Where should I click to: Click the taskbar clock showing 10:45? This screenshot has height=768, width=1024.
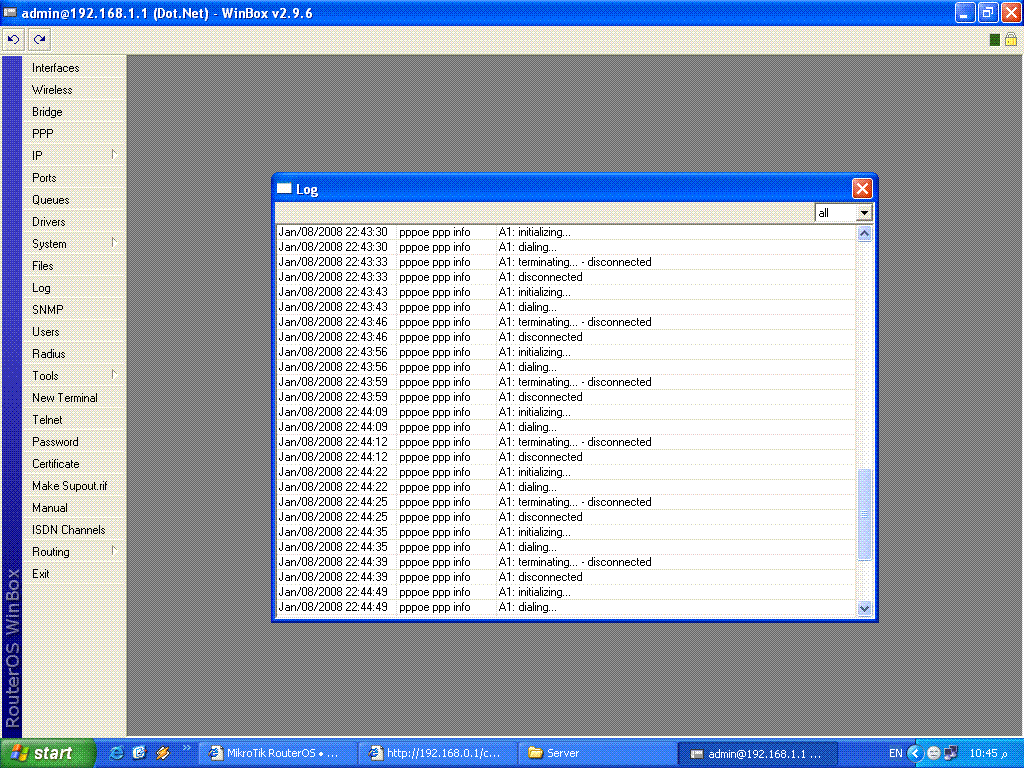[x=987, y=753]
